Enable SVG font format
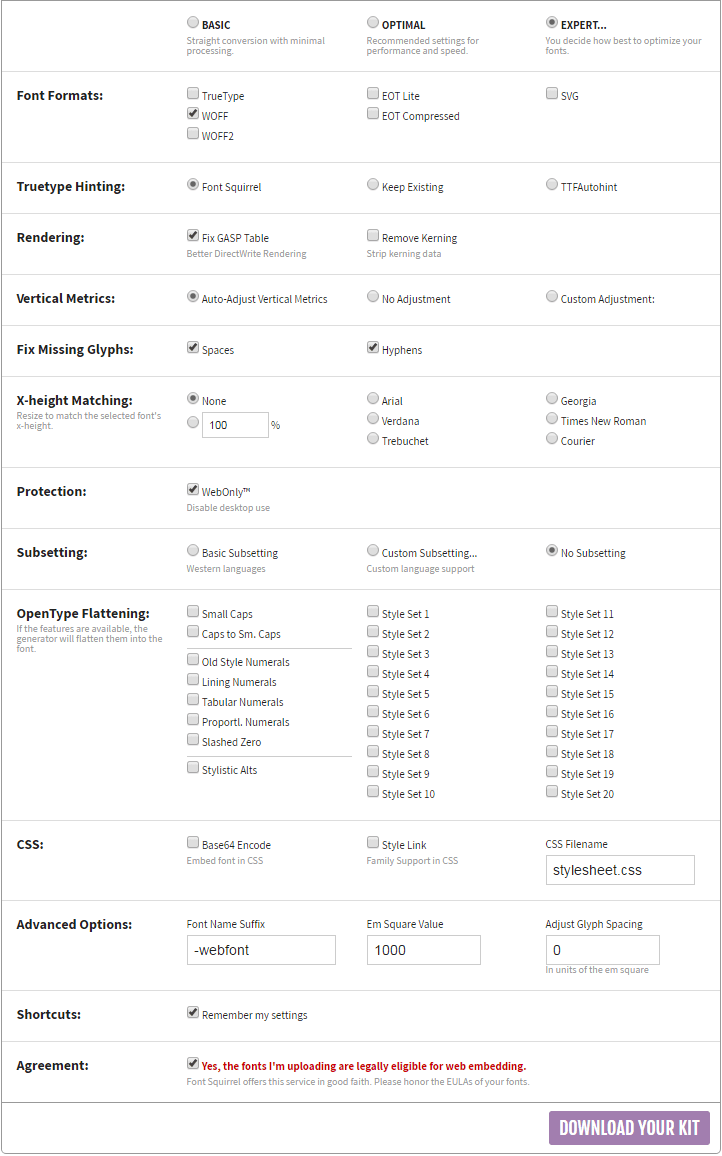722x1156 pixels. click(x=552, y=94)
